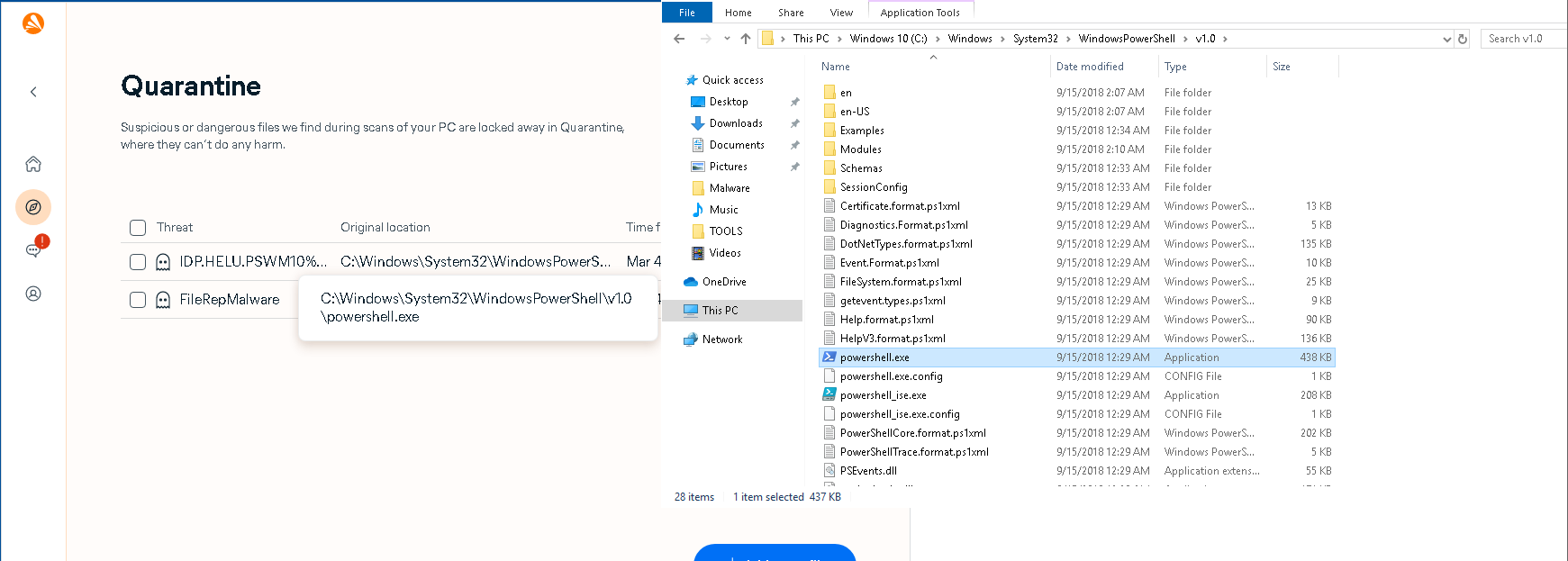Open the Application Tools ribbon tab
The height and width of the screenshot is (561, 1568).
[x=920, y=13]
